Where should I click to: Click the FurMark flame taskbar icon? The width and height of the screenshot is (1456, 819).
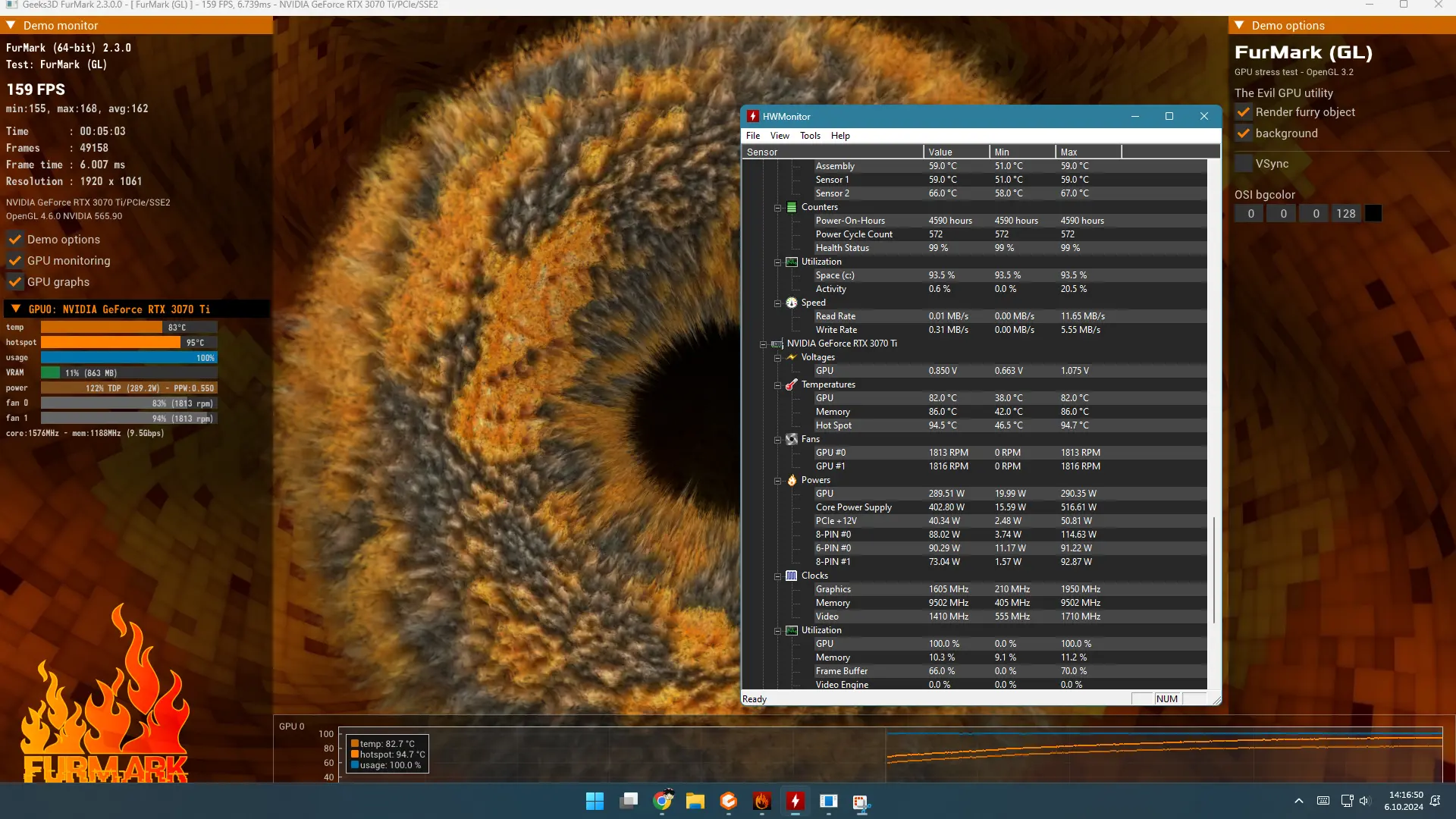762,801
